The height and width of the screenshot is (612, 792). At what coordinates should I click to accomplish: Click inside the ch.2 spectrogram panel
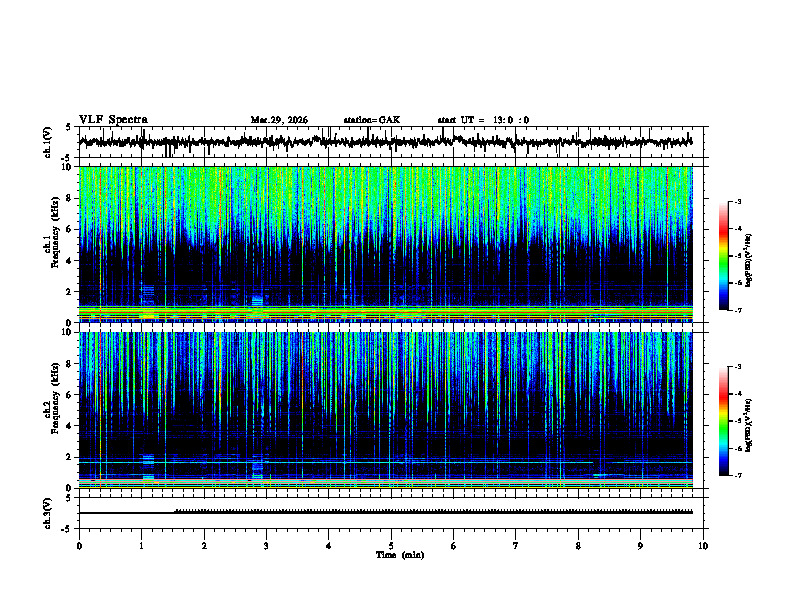tap(385, 410)
